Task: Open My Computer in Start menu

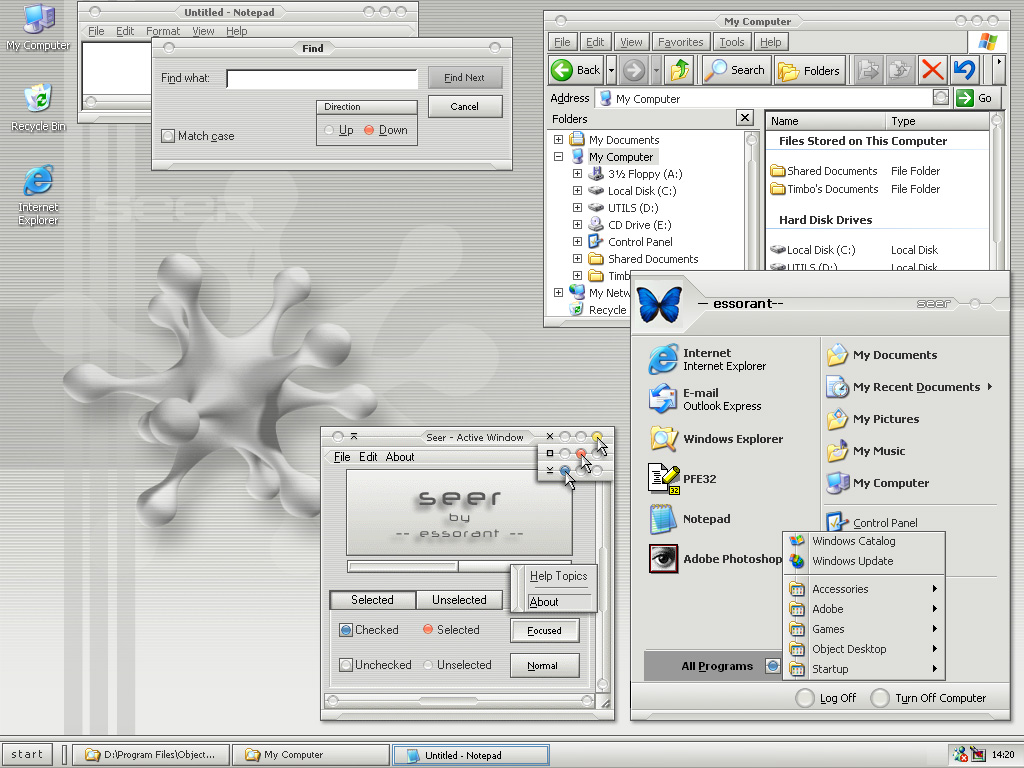Action: click(878, 483)
